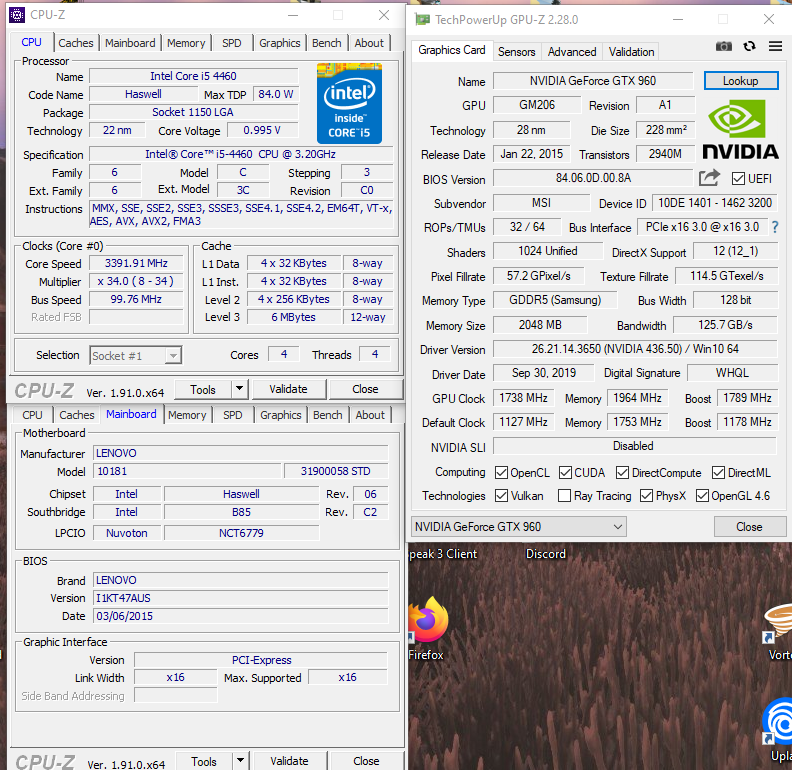Viewport: 792px width, 770px height.
Task: Open Graphics tab in upper CPU-Z window
Action: click(280, 43)
